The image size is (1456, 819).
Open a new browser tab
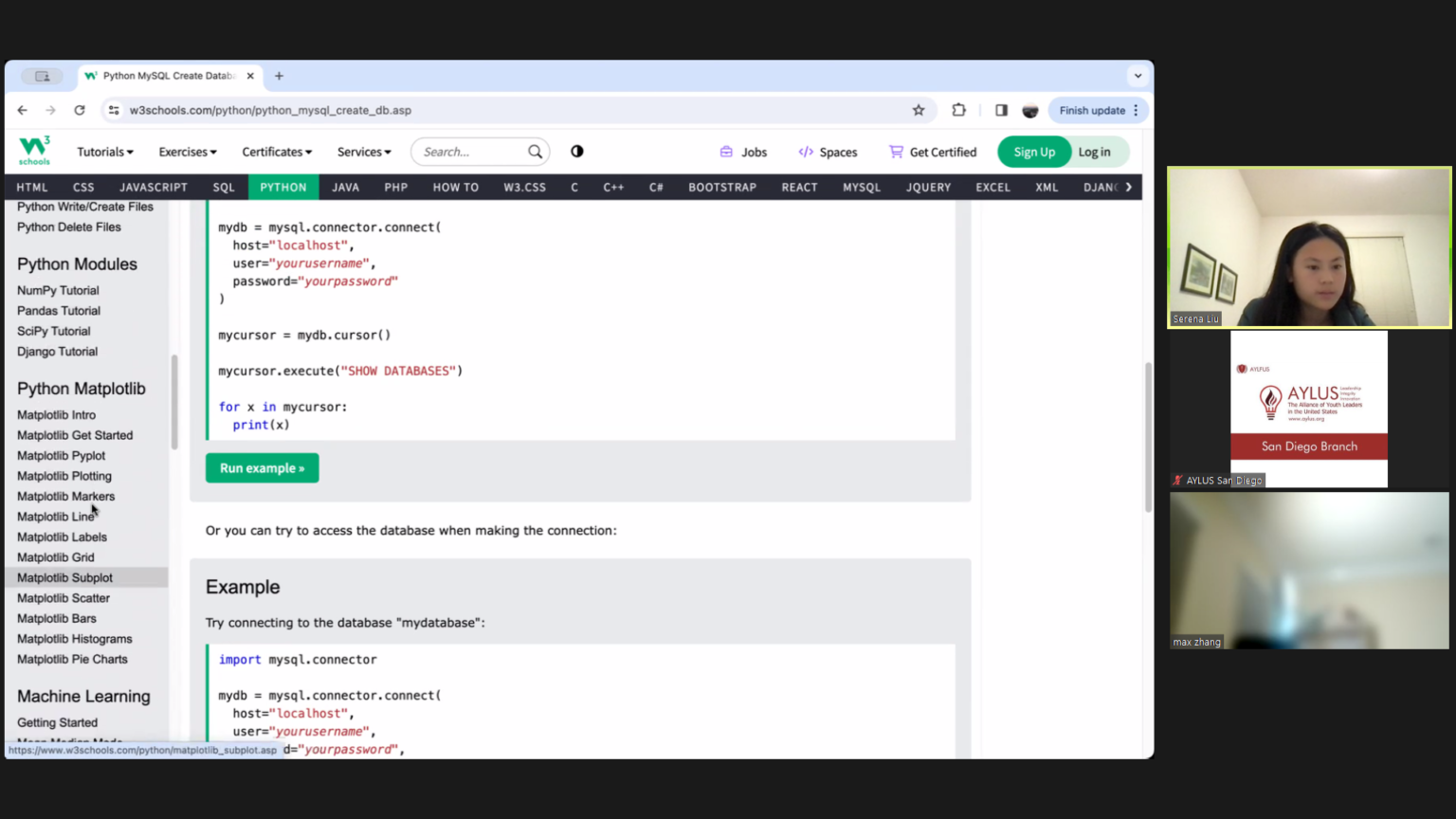tap(279, 76)
